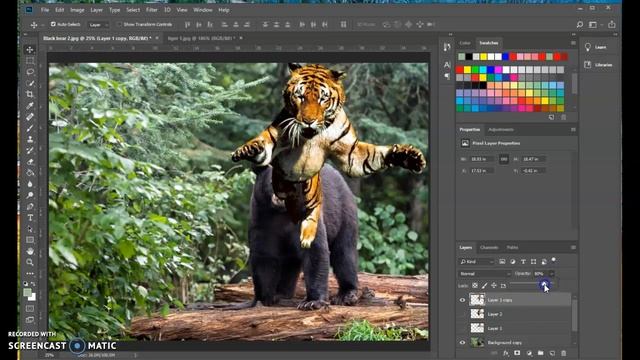Switch to the Color panel tab

click(x=465, y=43)
